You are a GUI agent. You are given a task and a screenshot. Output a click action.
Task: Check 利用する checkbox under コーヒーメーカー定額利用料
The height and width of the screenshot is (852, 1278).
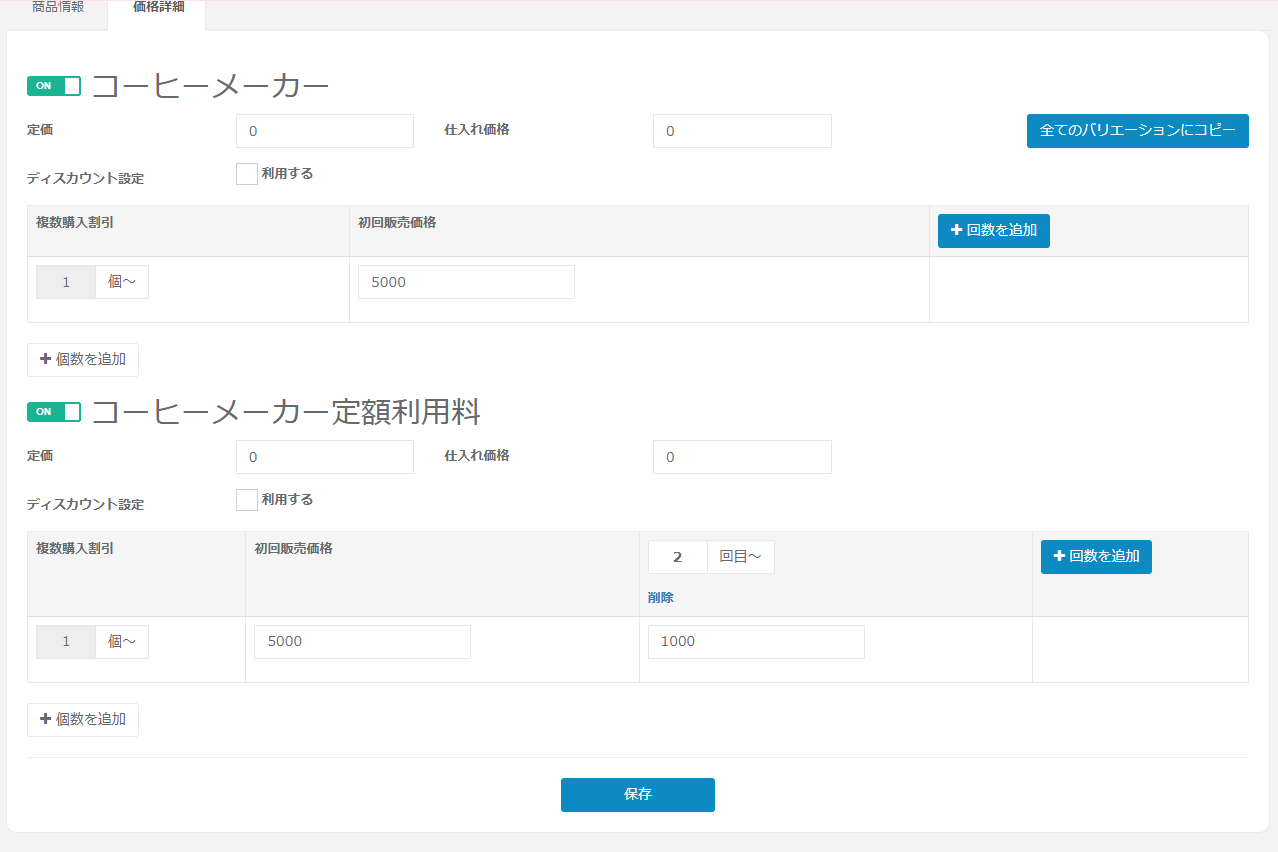click(x=247, y=500)
